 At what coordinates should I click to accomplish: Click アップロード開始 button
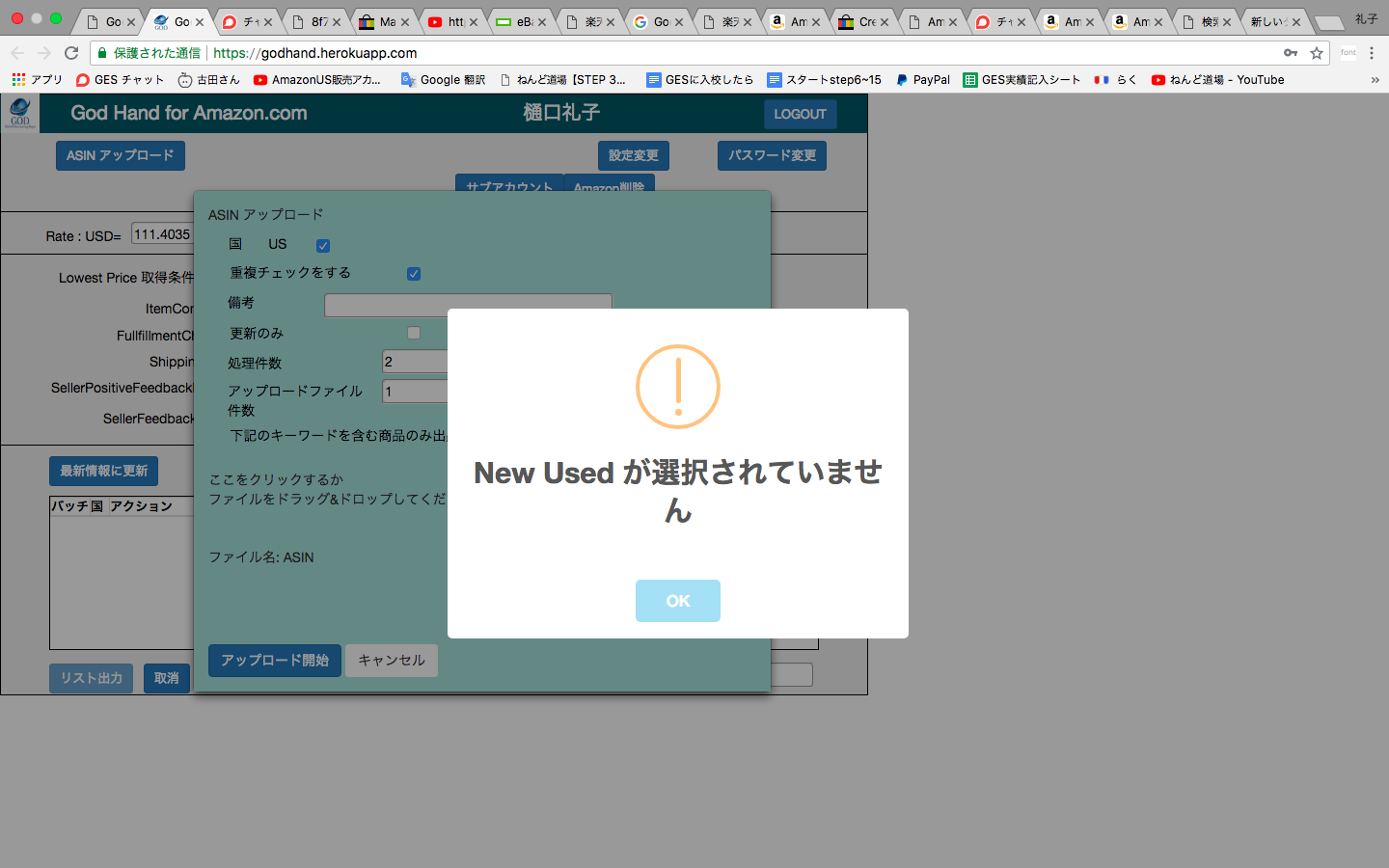click(275, 661)
